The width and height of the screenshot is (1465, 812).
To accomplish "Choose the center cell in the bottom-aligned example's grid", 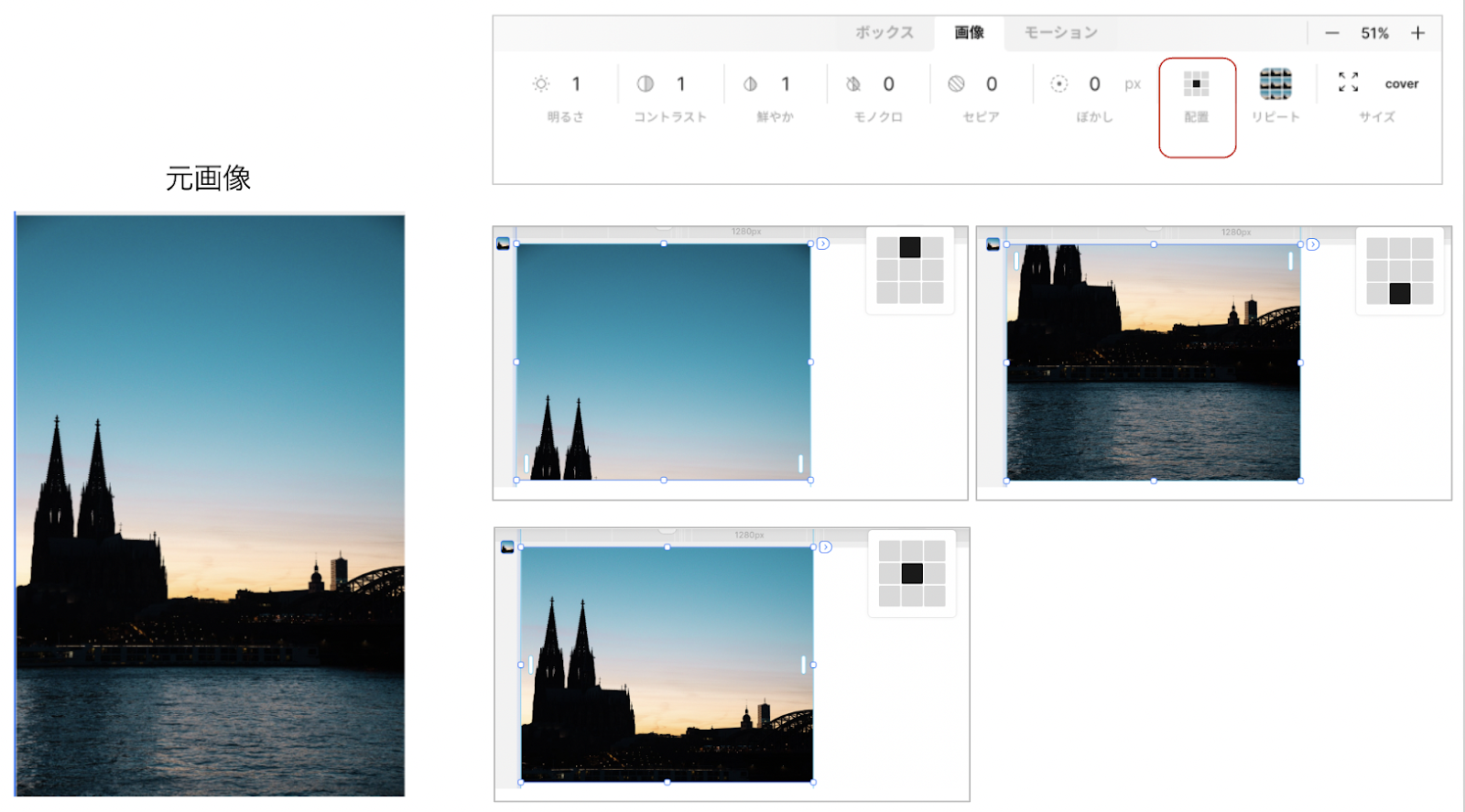I will coord(1400,271).
